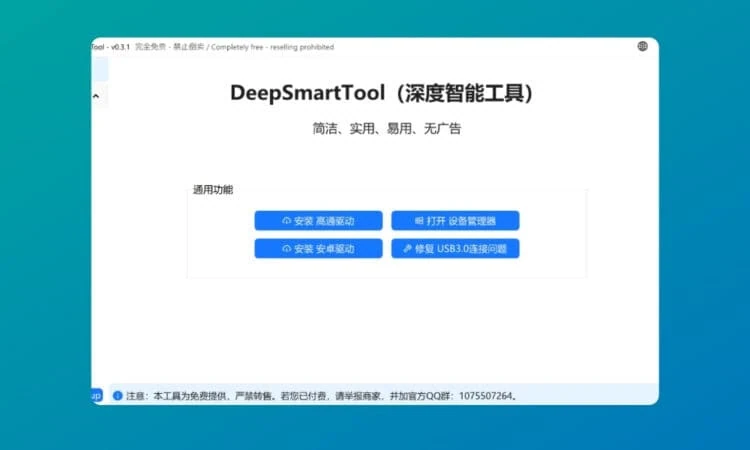750x450 pixels.
Task: Click the 修复 USB3.0连接问题 button
Action: [x=455, y=249]
